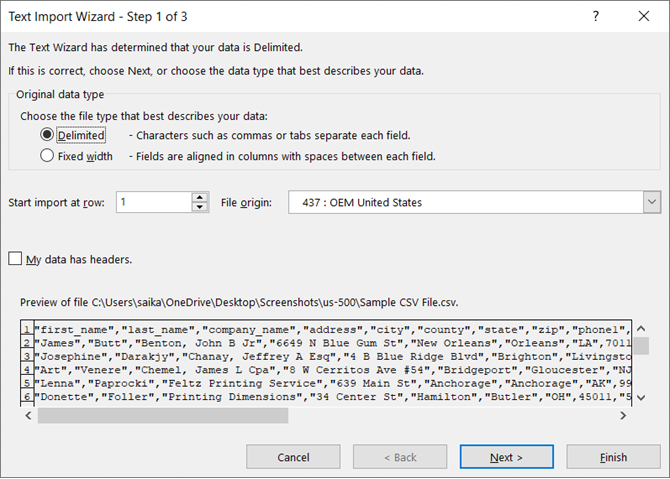Viewport: 670px width, 479px height.
Task: Click the Next > button
Action: point(506,457)
